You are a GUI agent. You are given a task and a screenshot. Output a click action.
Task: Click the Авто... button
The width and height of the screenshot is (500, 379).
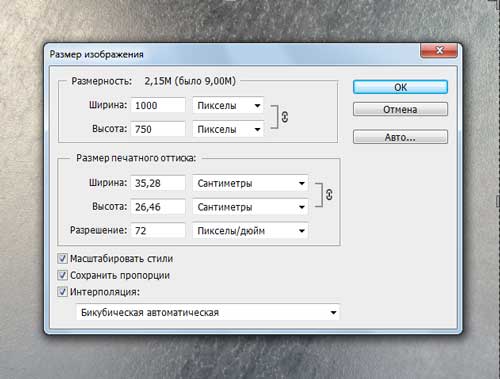400,137
